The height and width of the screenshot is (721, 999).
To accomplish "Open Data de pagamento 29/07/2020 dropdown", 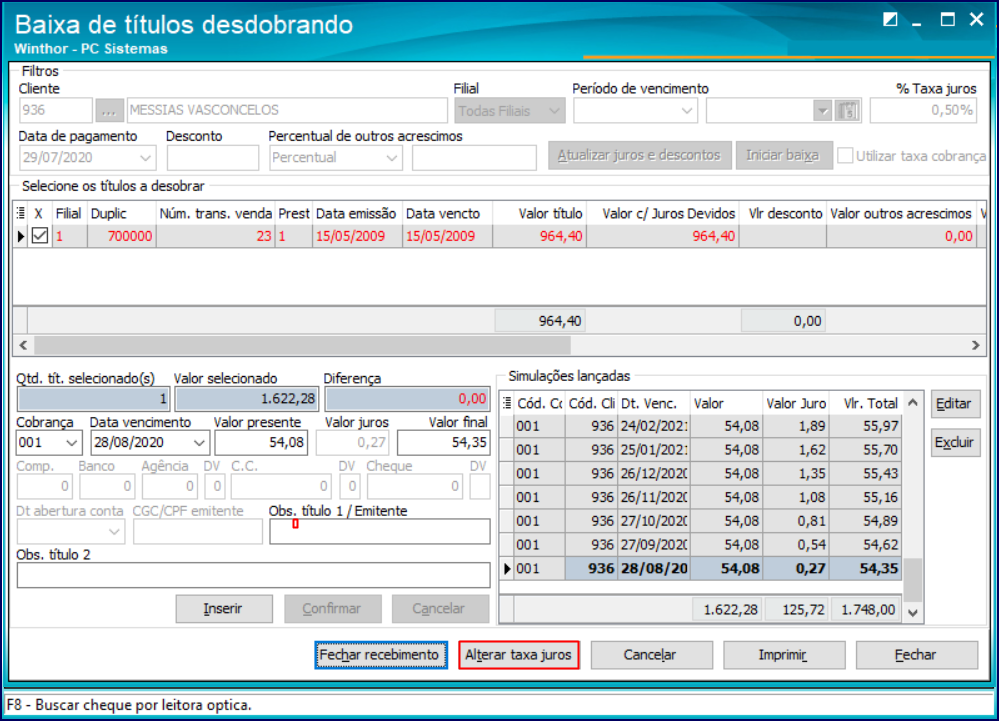I will pos(145,157).
